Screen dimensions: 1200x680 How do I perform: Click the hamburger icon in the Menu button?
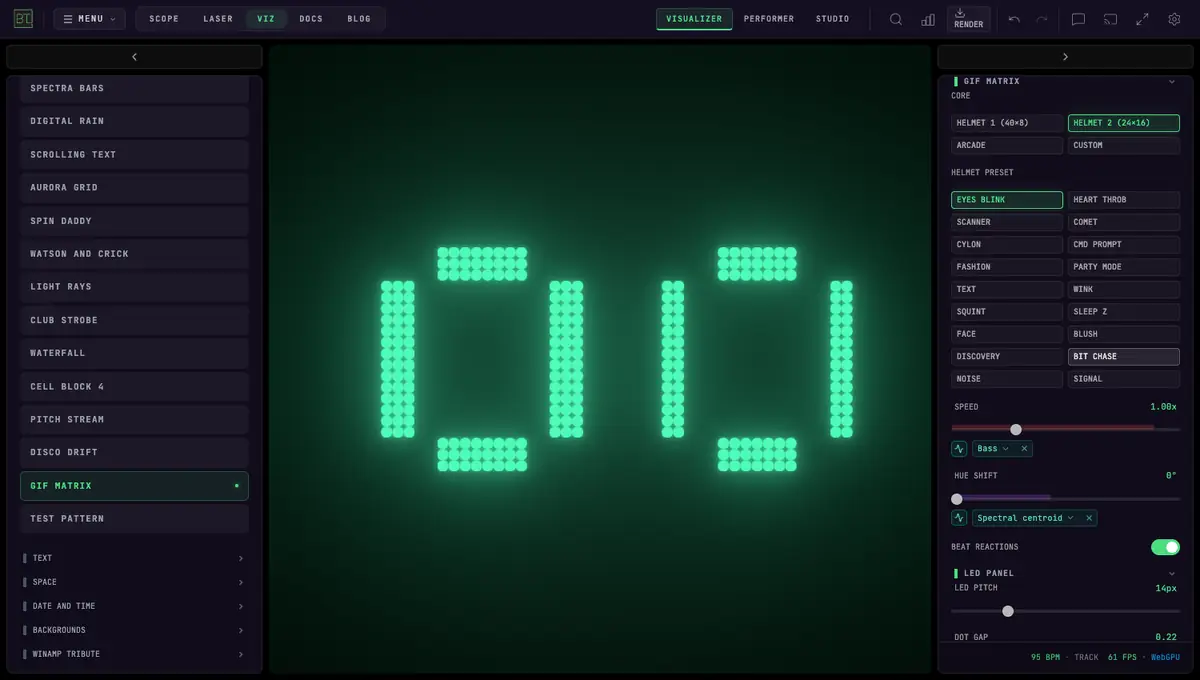(x=68, y=19)
